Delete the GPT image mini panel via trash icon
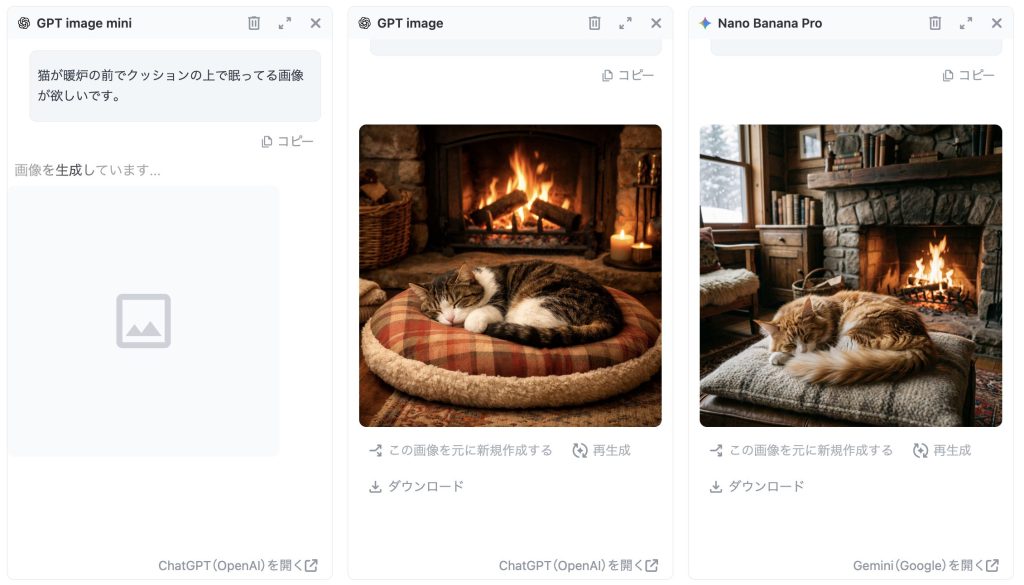This screenshot has width=1024, height=585. 254,24
